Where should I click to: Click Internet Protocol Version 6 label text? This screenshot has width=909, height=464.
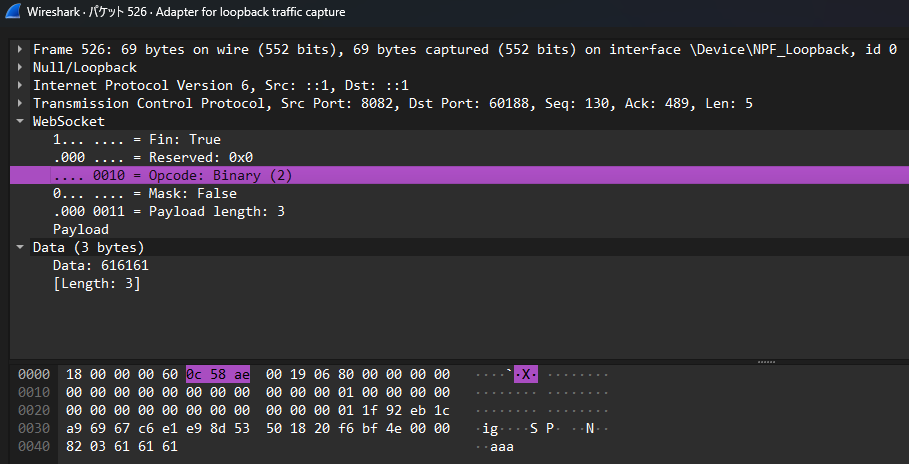(x=220, y=85)
